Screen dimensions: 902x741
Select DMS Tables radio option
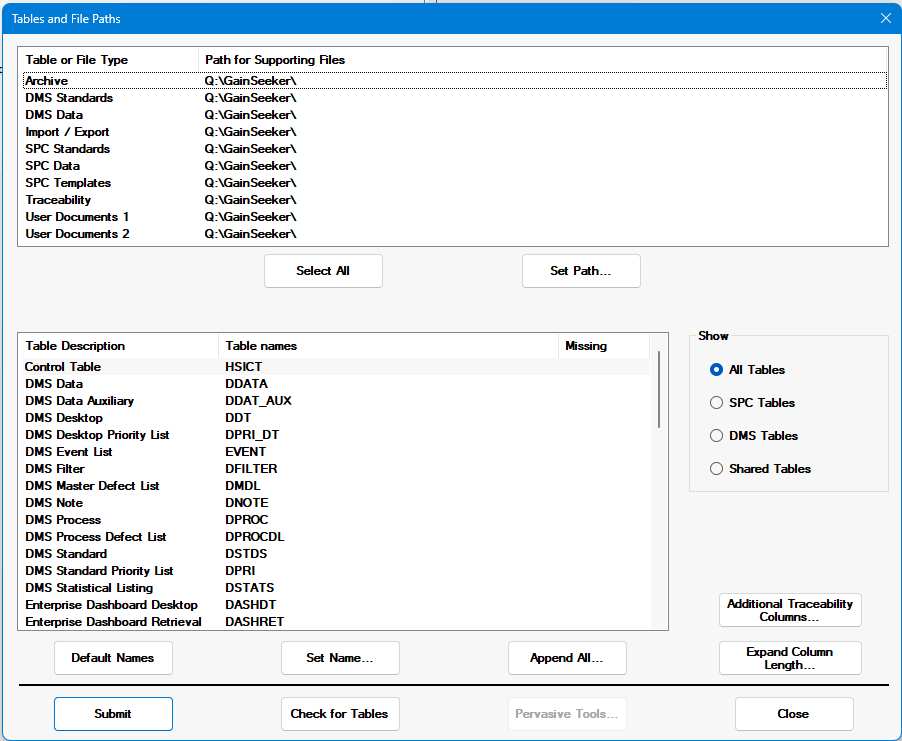point(716,436)
